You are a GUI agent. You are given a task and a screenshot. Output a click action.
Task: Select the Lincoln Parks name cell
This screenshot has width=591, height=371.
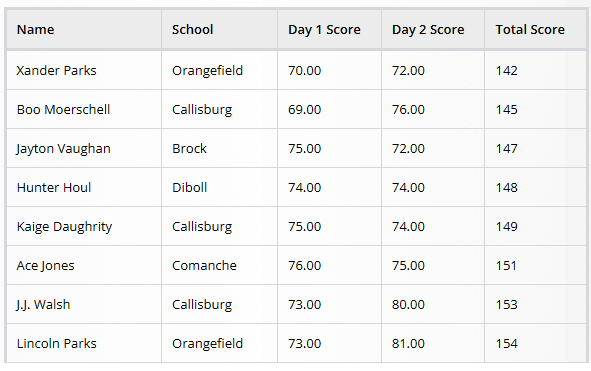[x=84, y=343]
